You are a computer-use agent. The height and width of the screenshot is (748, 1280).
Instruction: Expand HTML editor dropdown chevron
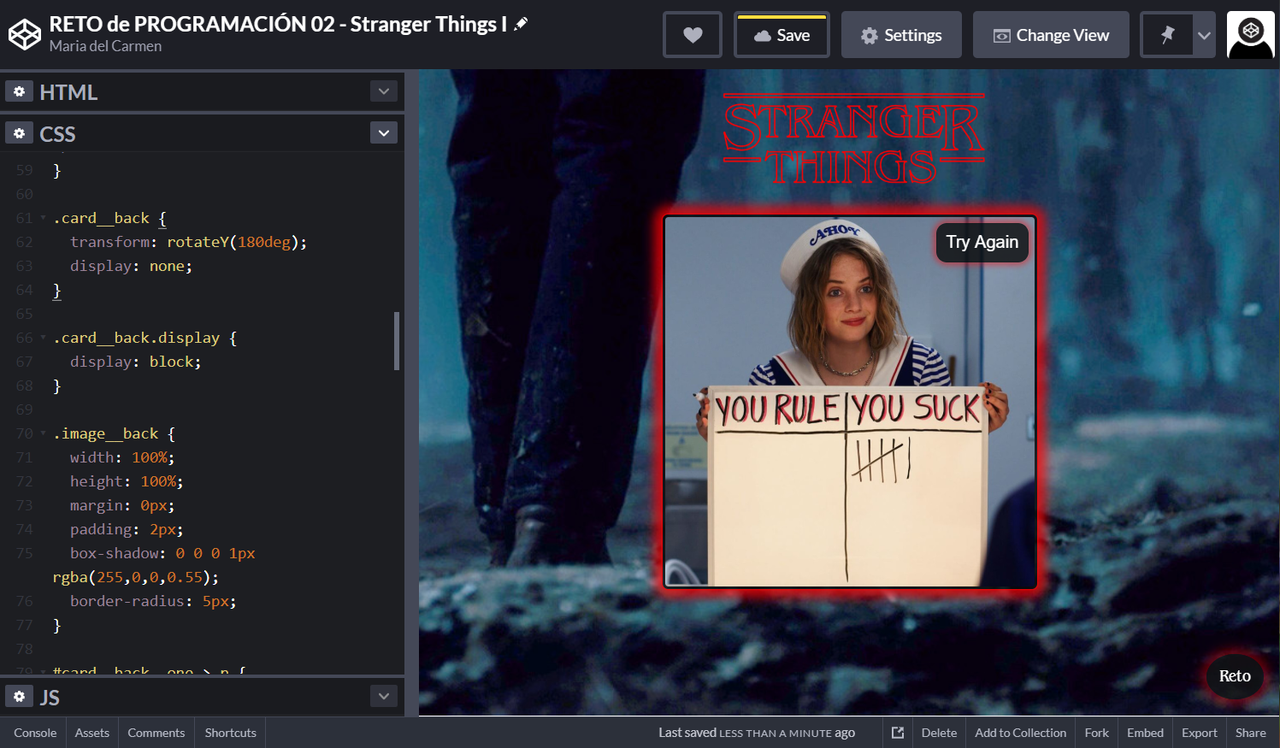click(x=384, y=91)
